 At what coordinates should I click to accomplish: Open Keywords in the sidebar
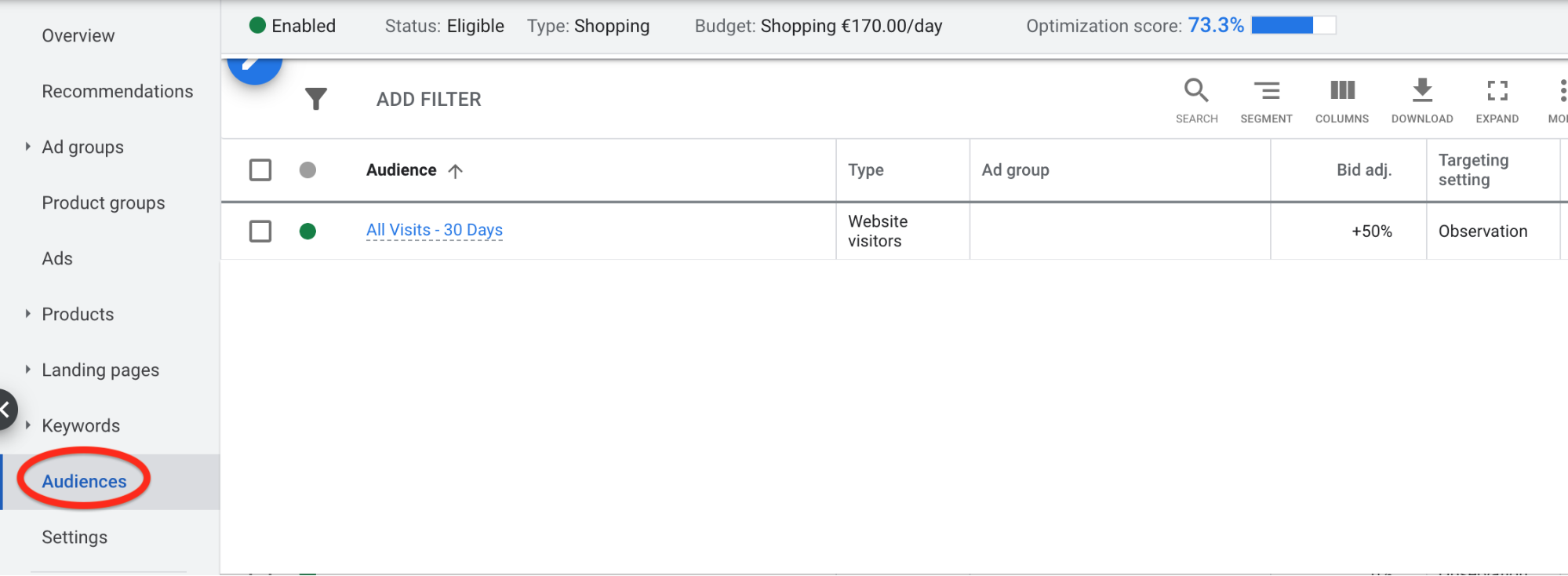pos(81,425)
